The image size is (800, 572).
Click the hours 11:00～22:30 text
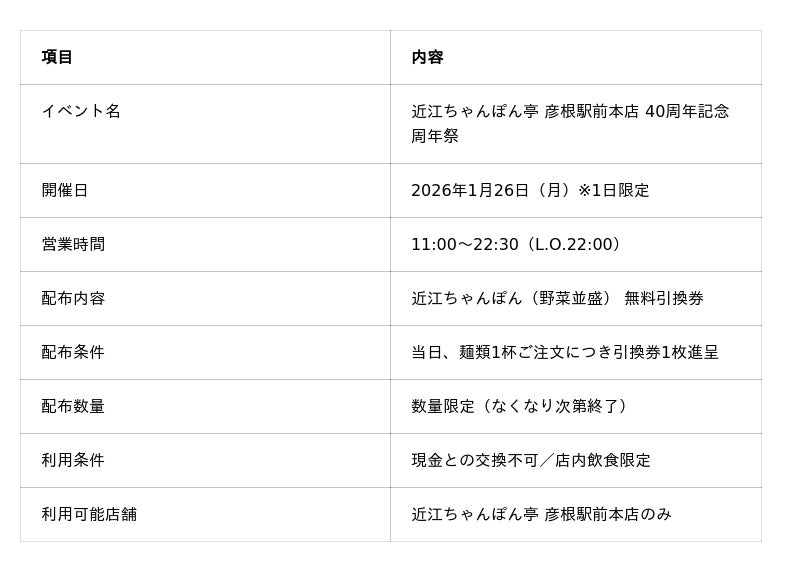coord(465,244)
